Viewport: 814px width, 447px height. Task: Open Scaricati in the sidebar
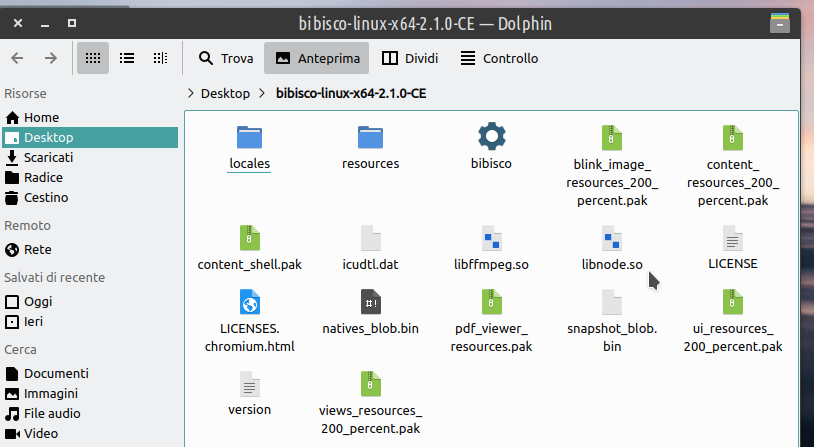[x=90, y=157]
